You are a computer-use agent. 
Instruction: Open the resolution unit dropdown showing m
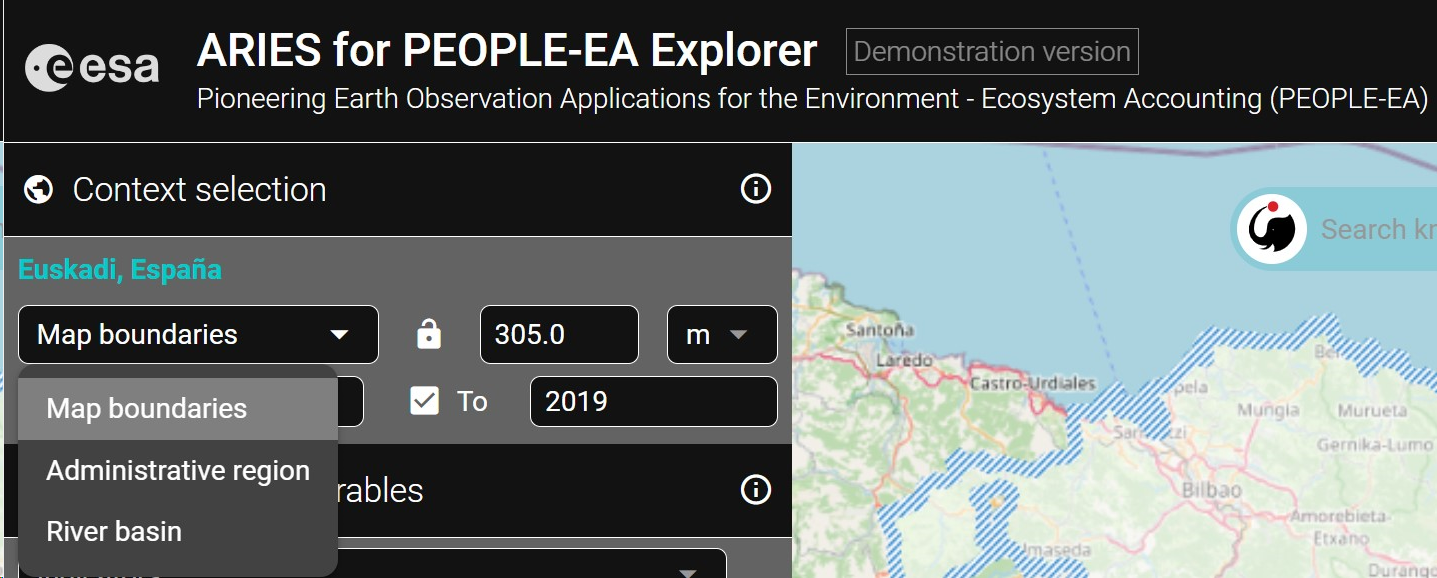pyautogui.click(x=722, y=334)
